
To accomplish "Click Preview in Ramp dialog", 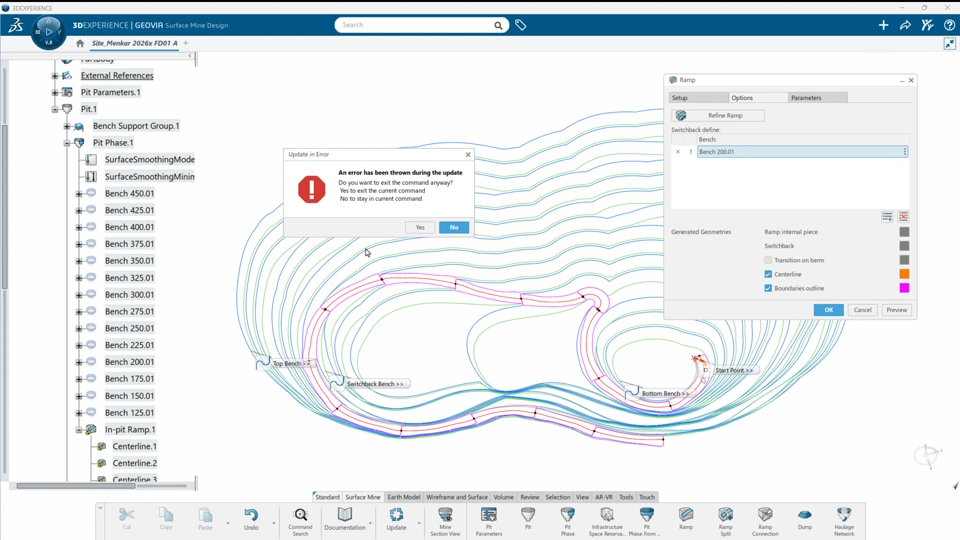I will (x=896, y=310).
